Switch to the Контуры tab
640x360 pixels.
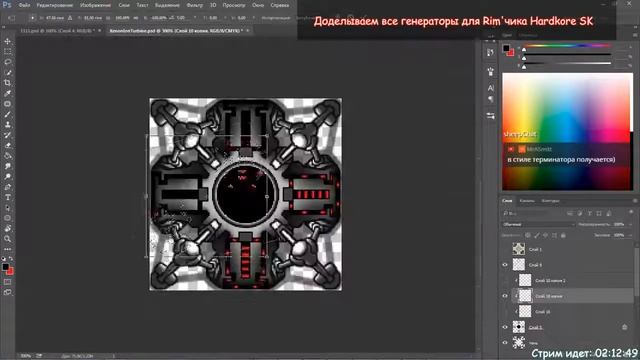tap(550, 201)
